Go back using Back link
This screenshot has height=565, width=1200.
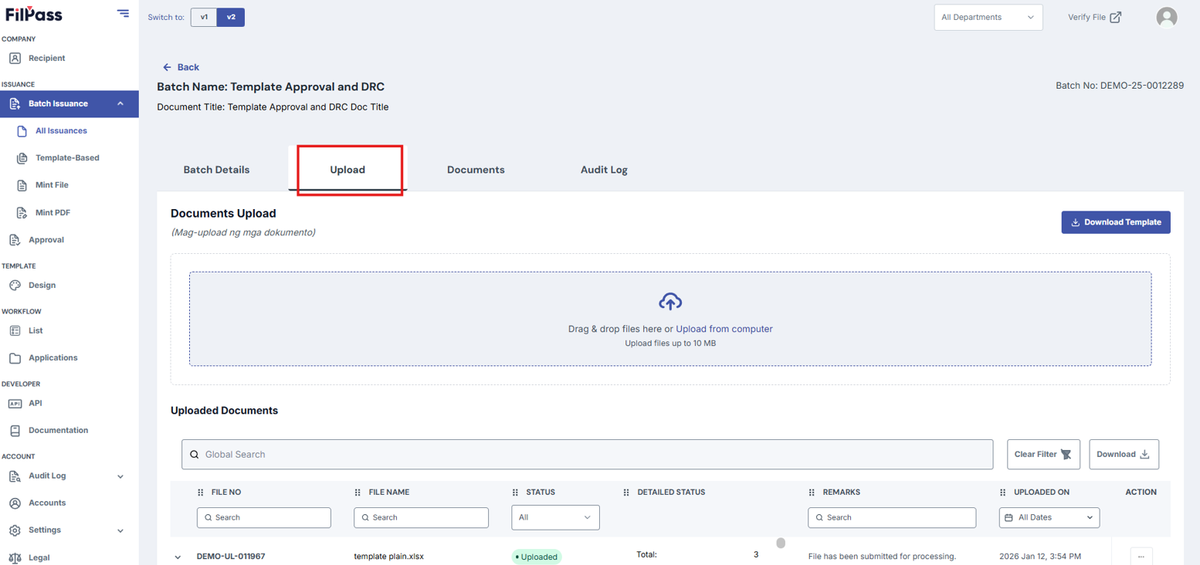pos(181,67)
